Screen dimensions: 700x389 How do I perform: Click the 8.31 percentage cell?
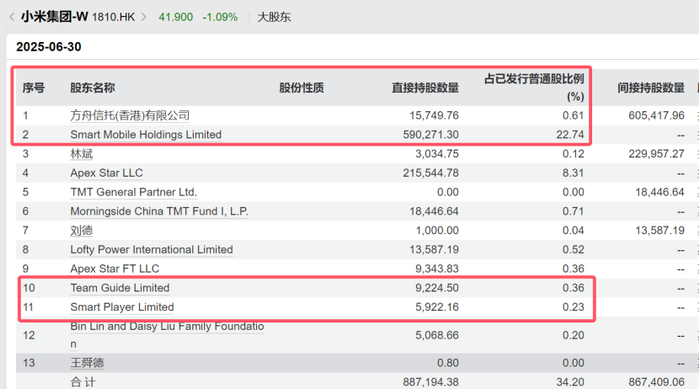[573, 173]
